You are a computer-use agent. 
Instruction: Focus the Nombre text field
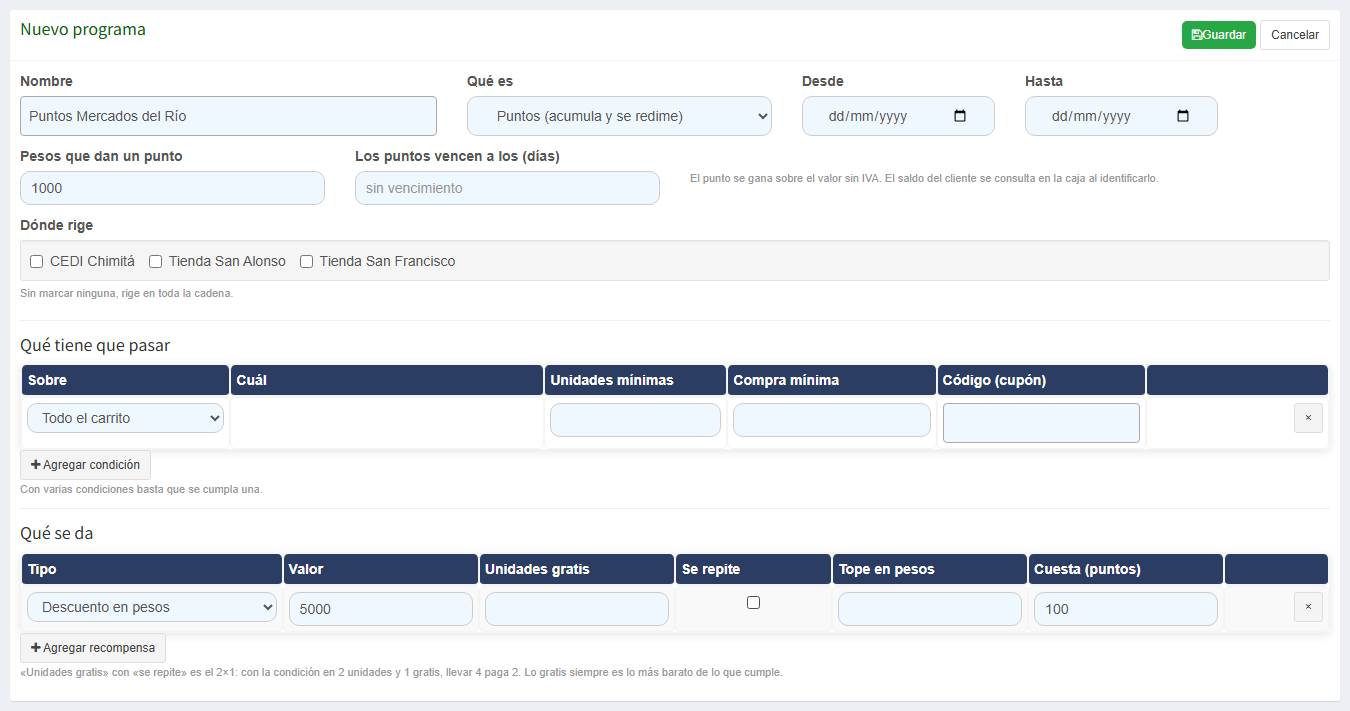click(x=228, y=116)
